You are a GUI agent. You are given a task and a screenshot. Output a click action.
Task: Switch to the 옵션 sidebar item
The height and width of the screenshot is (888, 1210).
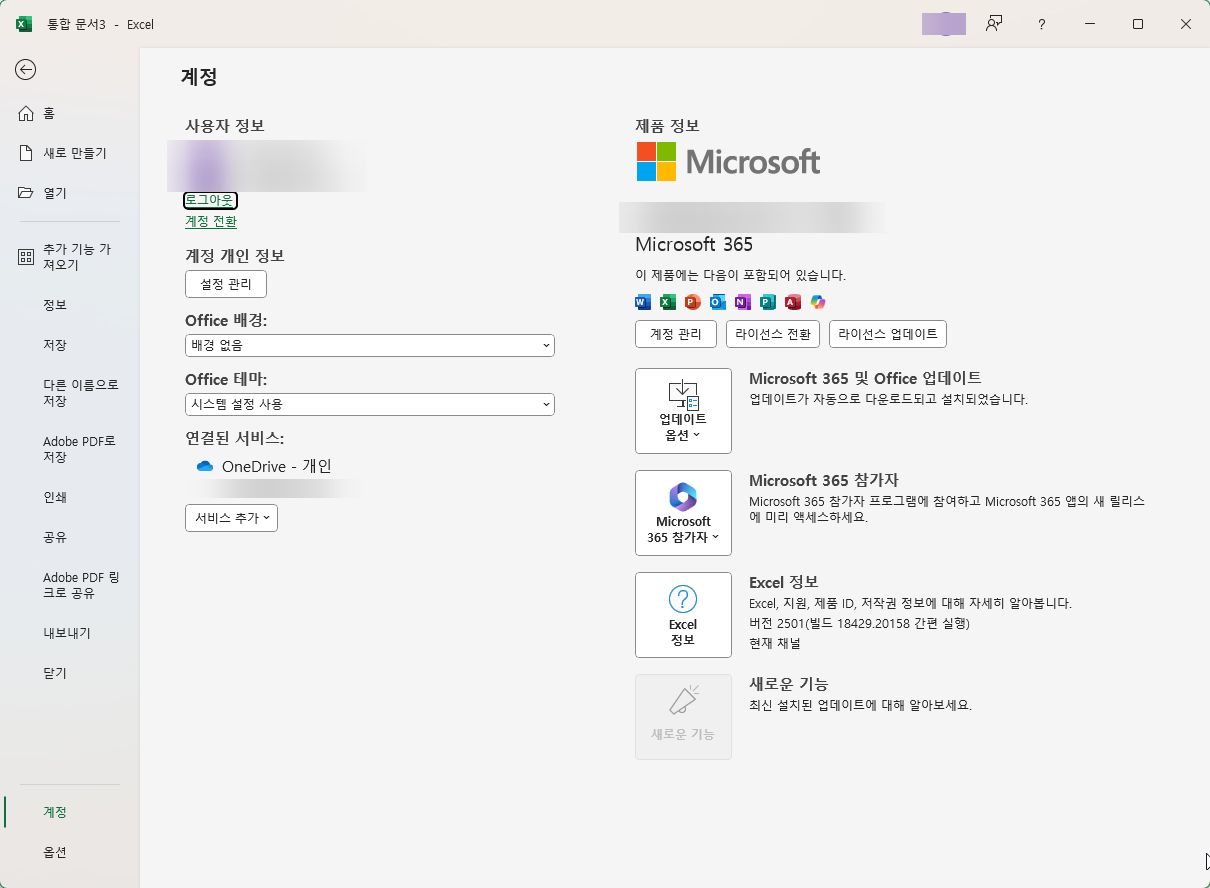[x=55, y=852]
